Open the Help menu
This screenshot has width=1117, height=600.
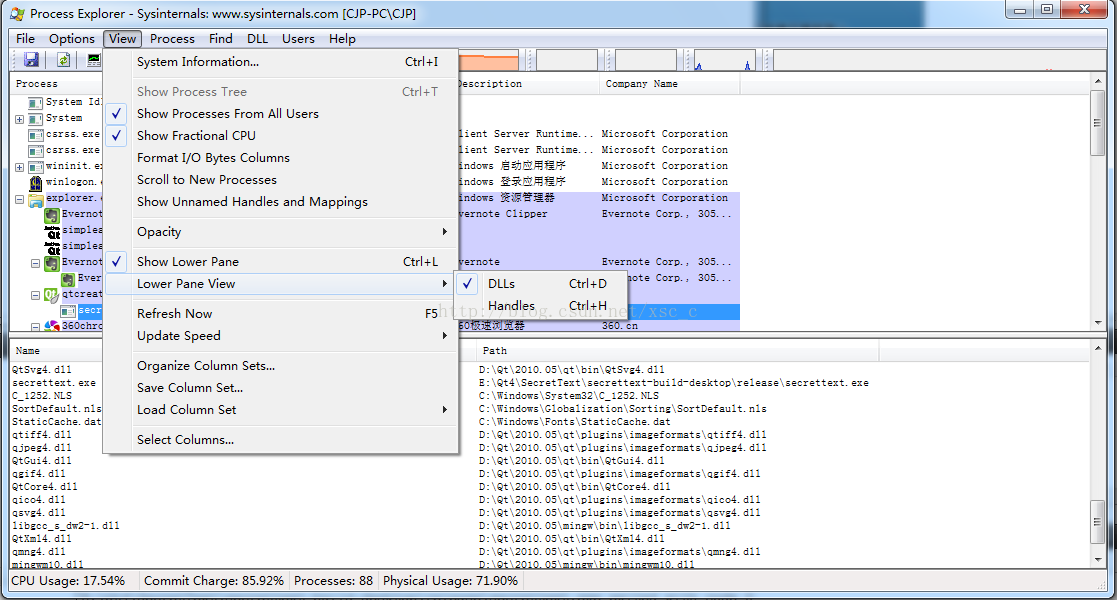[342, 38]
